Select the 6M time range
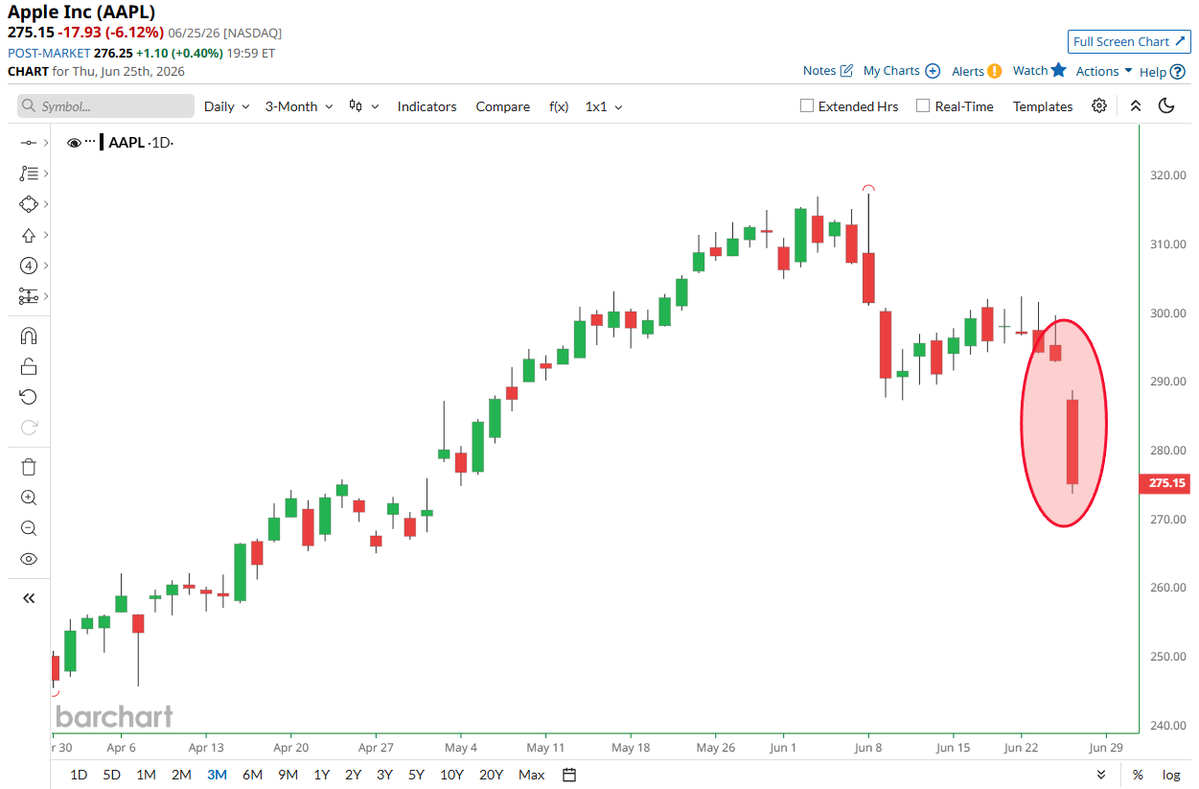The width and height of the screenshot is (1199, 789). click(252, 774)
